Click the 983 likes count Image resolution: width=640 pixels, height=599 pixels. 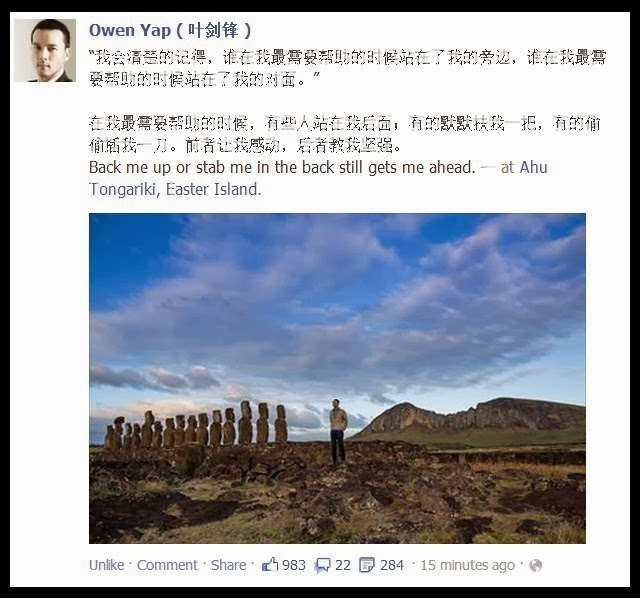[x=294, y=565]
